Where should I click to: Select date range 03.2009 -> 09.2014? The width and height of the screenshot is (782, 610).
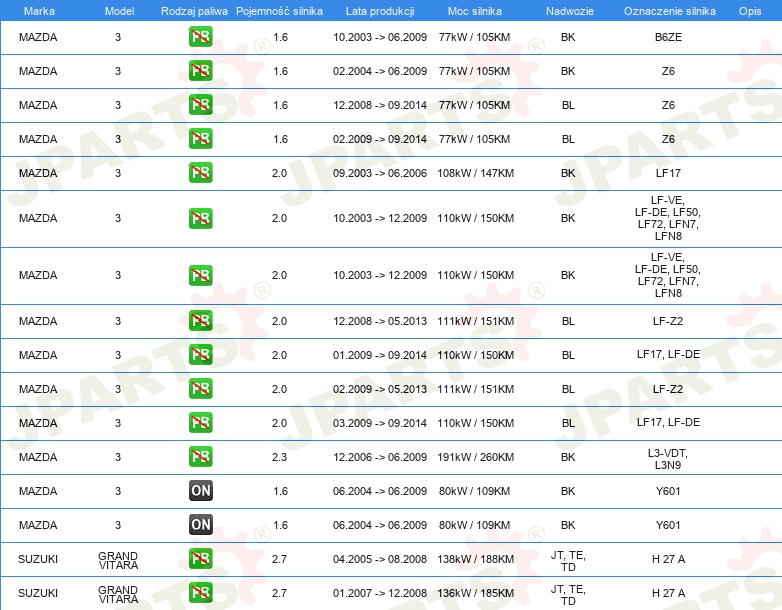(x=380, y=423)
